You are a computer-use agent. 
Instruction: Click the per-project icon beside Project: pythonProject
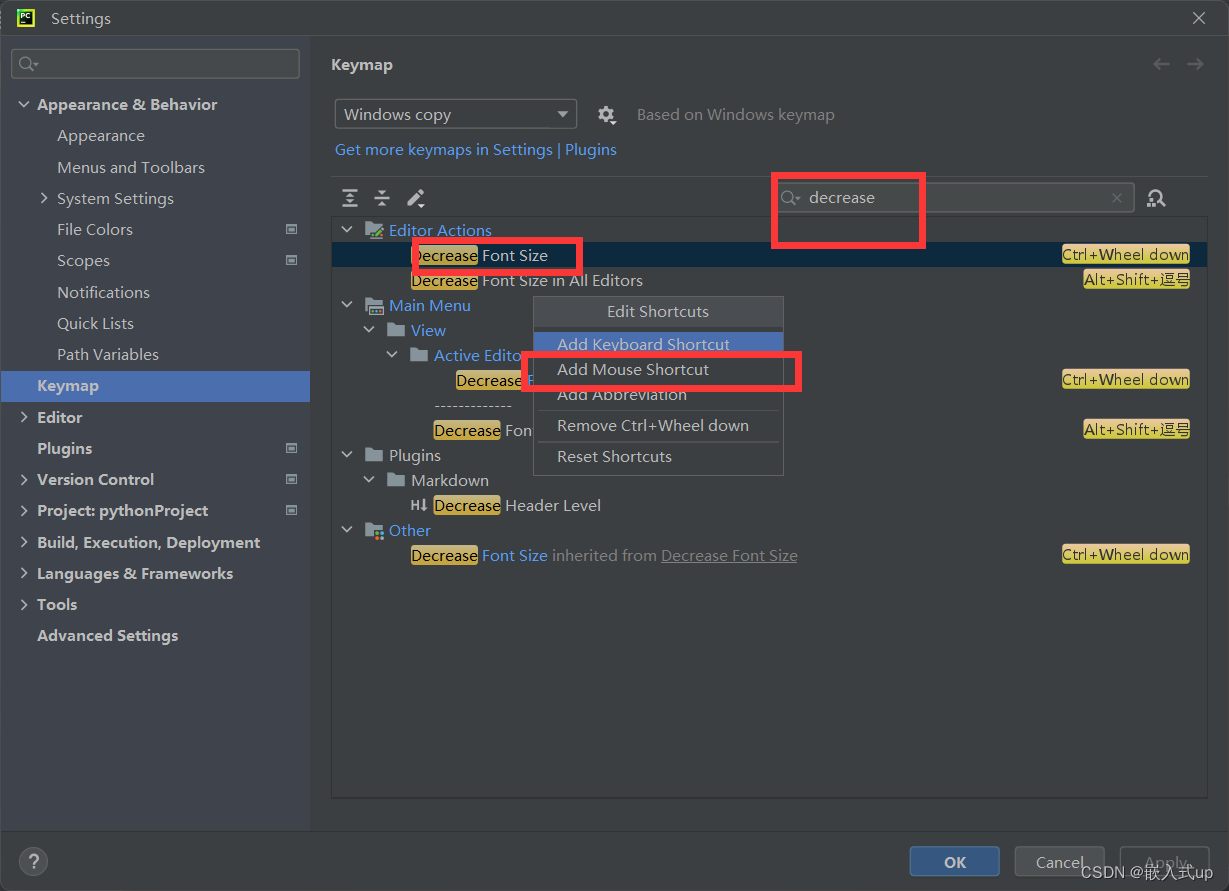coord(291,510)
